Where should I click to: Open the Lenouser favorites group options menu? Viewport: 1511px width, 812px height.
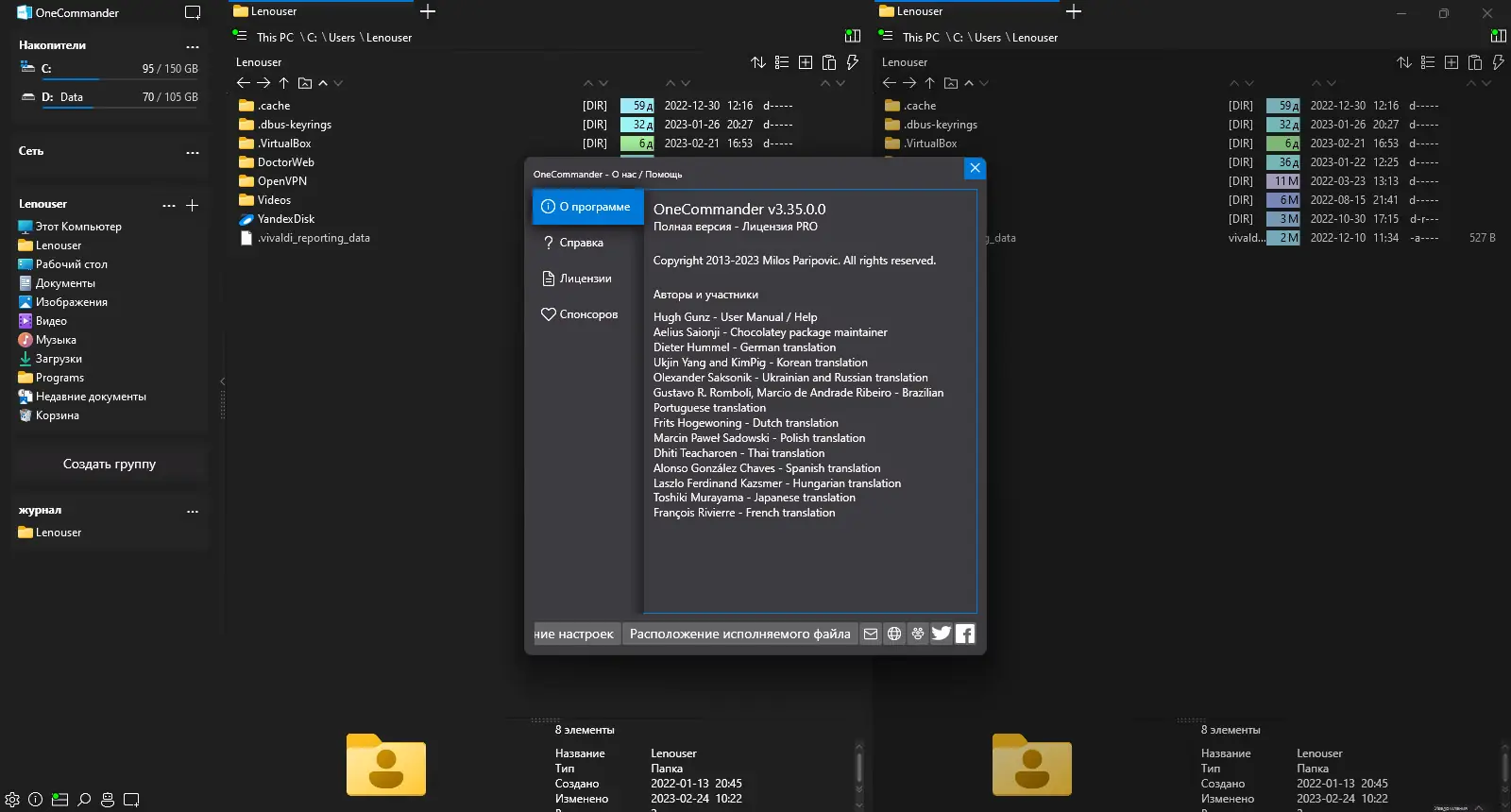pyautogui.click(x=169, y=205)
